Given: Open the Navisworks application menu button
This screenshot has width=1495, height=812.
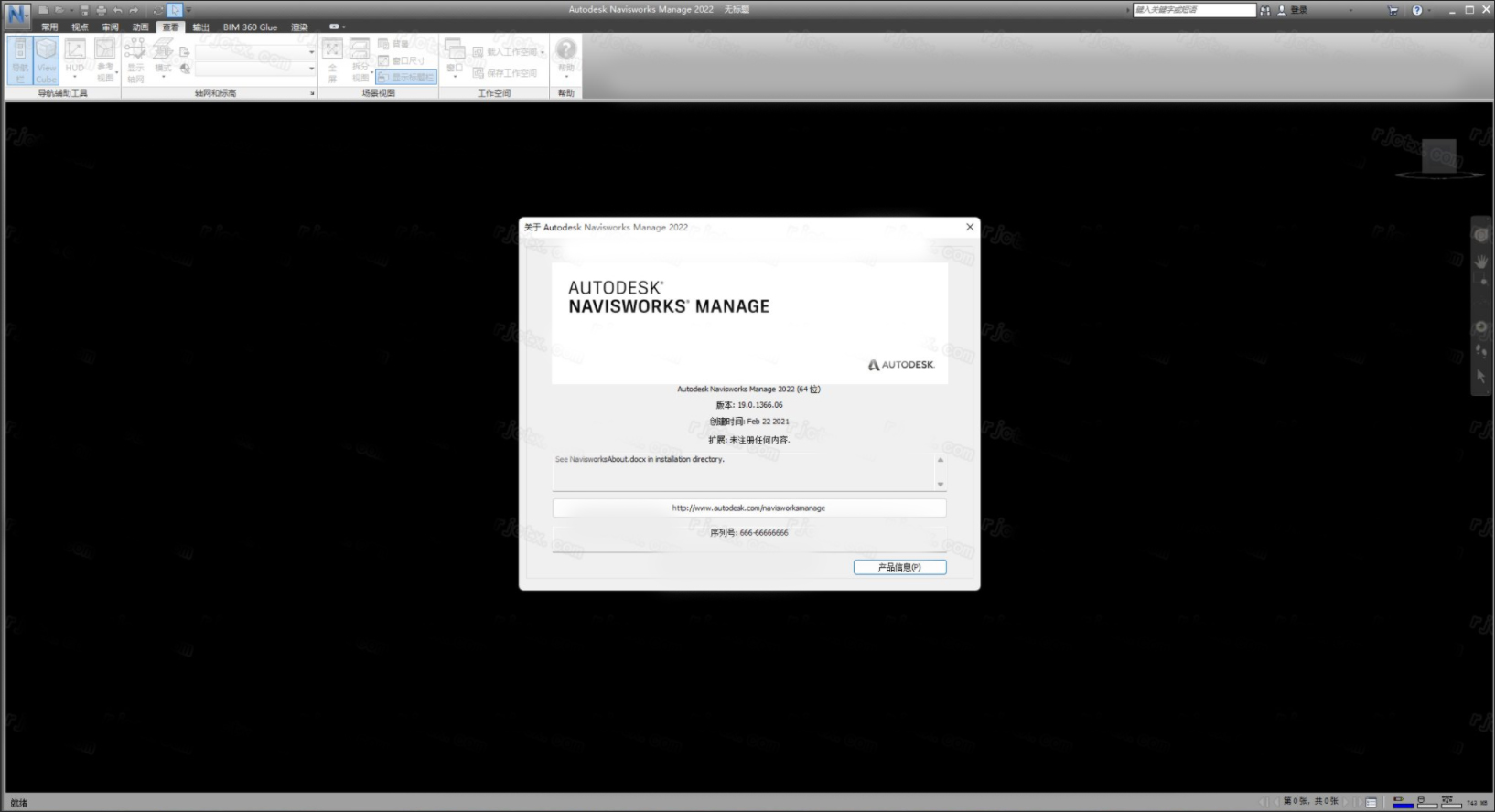Looking at the screenshot, I should [x=17, y=16].
